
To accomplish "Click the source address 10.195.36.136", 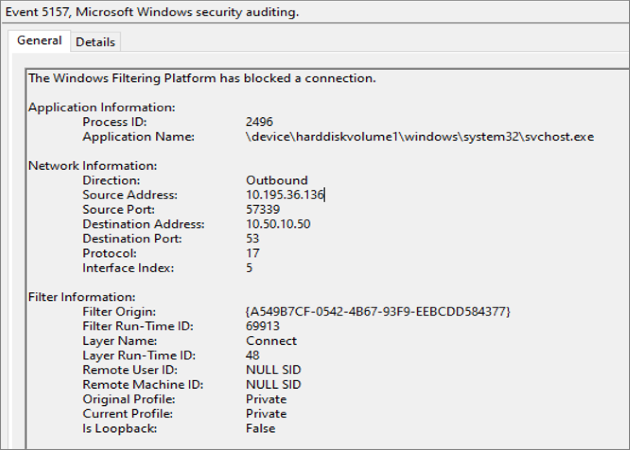I will 285,195.
